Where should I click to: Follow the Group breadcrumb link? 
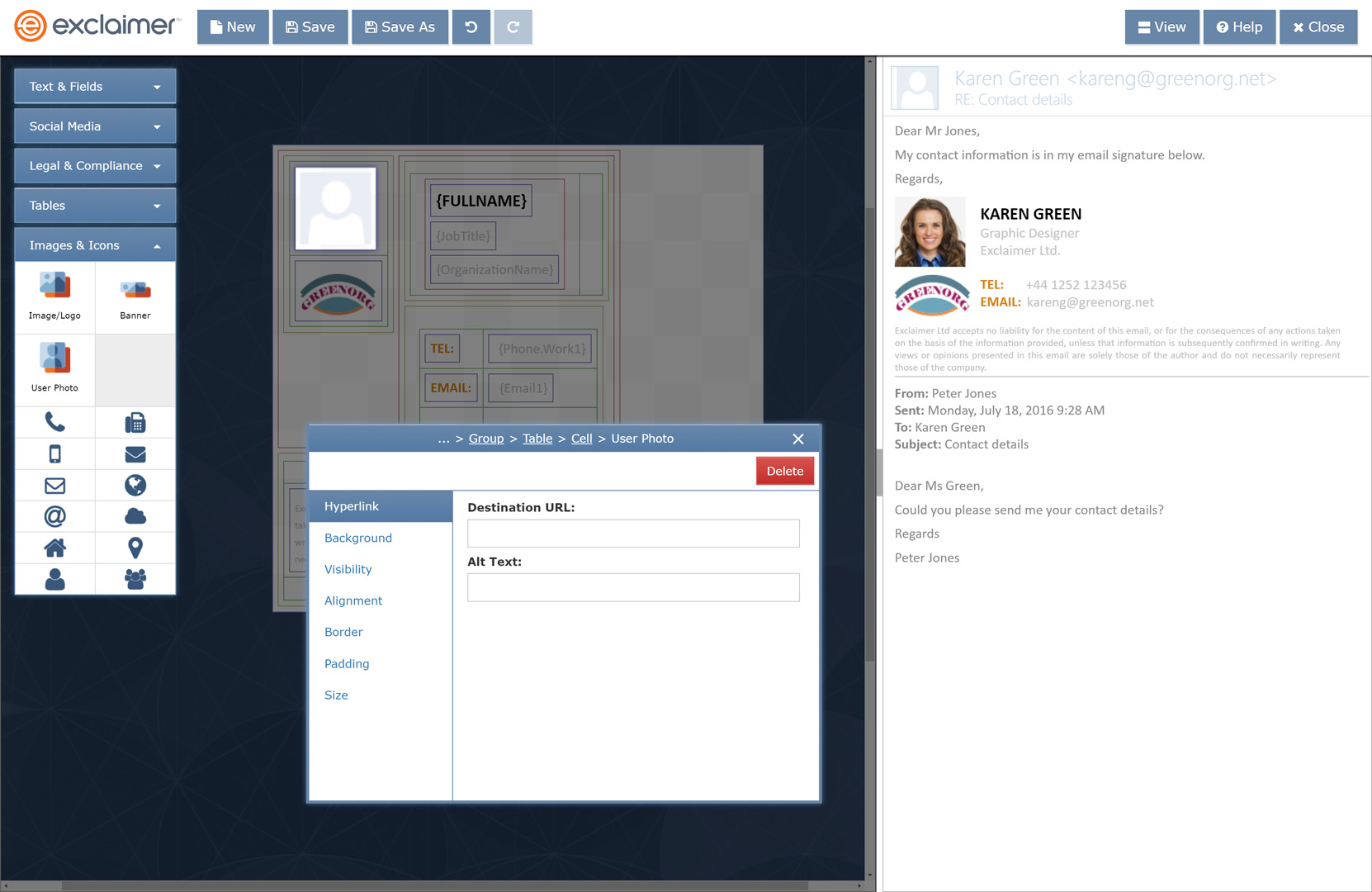coord(486,439)
